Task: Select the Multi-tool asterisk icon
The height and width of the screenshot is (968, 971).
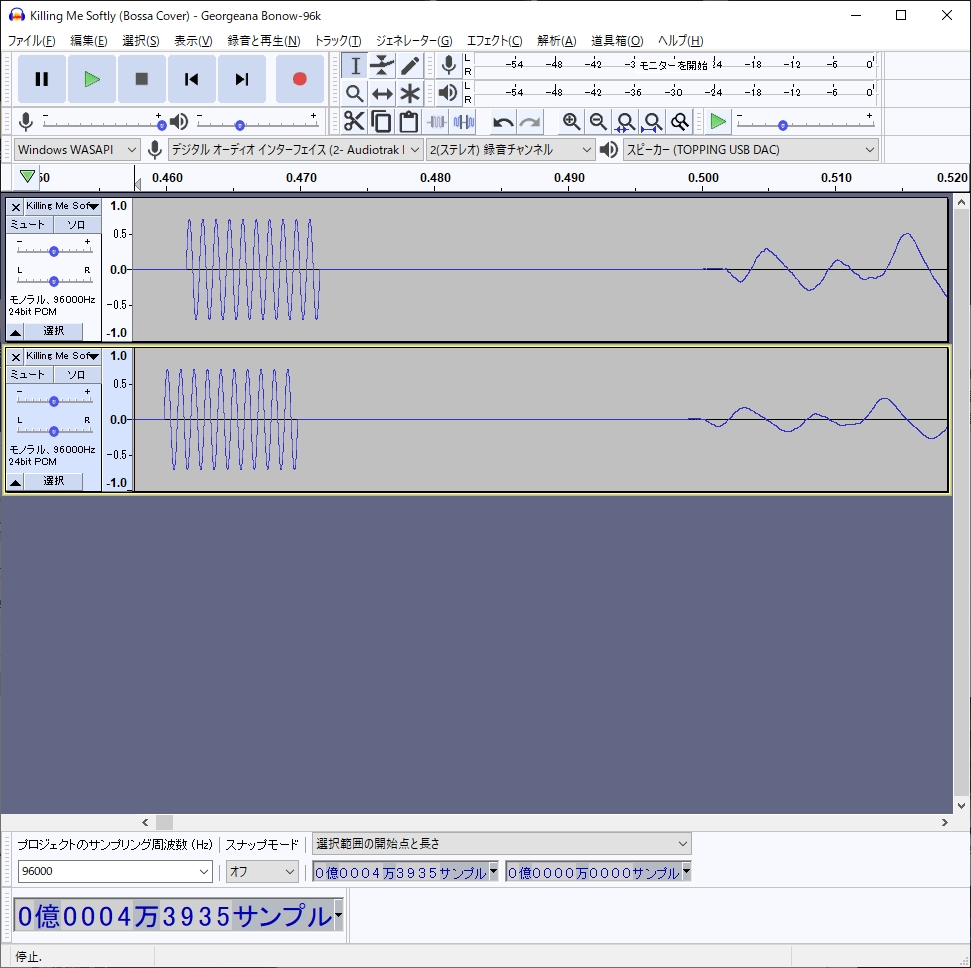Action: pyautogui.click(x=409, y=94)
